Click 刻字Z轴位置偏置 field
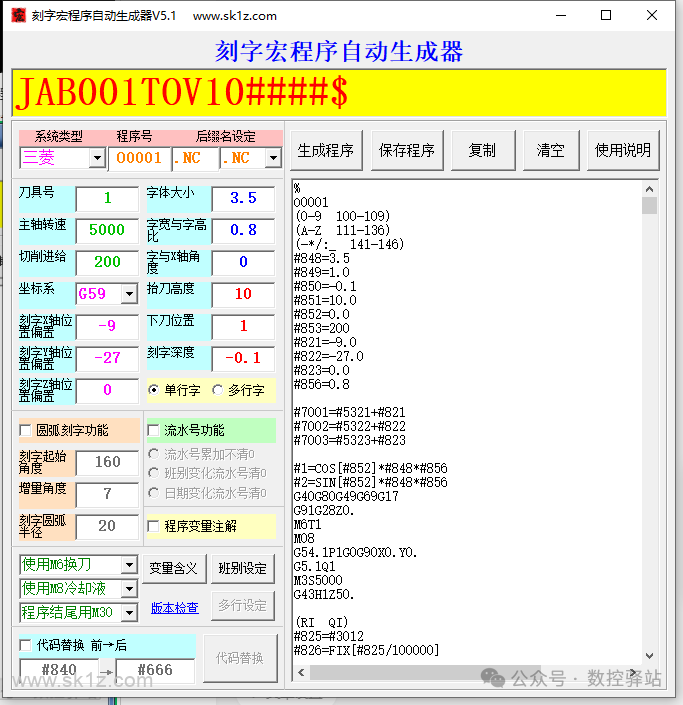The image size is (683, 705). click(107, 390)
